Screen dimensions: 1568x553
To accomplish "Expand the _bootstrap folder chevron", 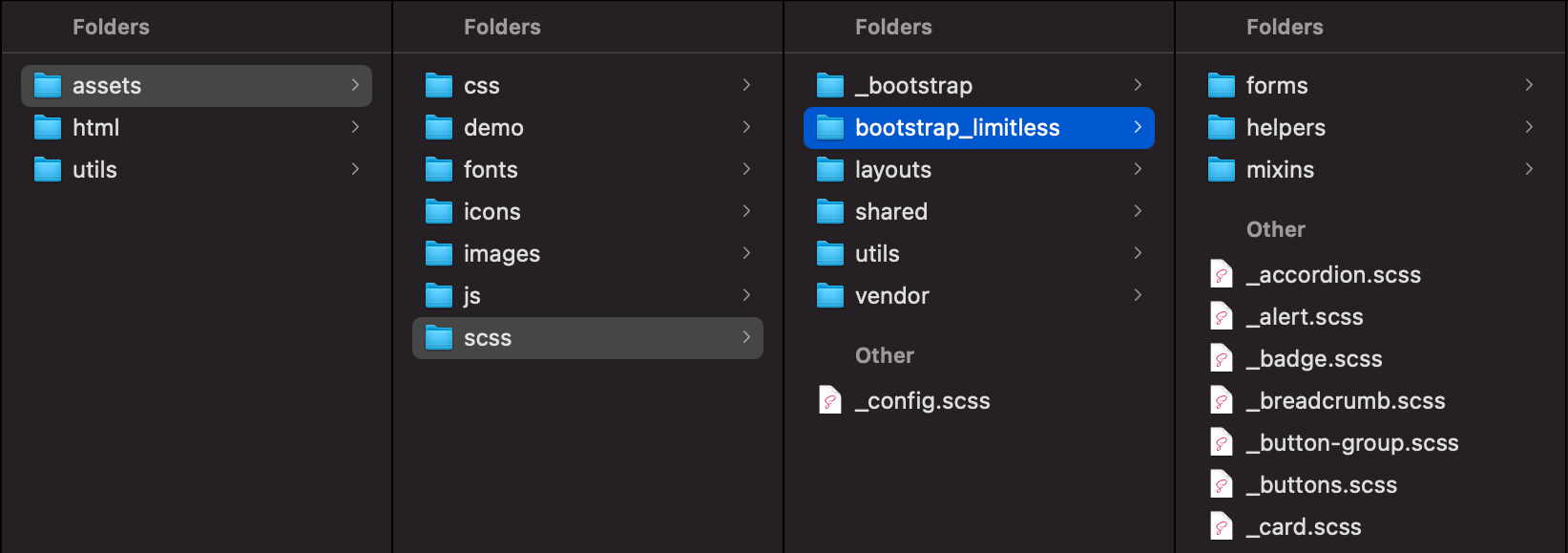I will point(1138,85).
